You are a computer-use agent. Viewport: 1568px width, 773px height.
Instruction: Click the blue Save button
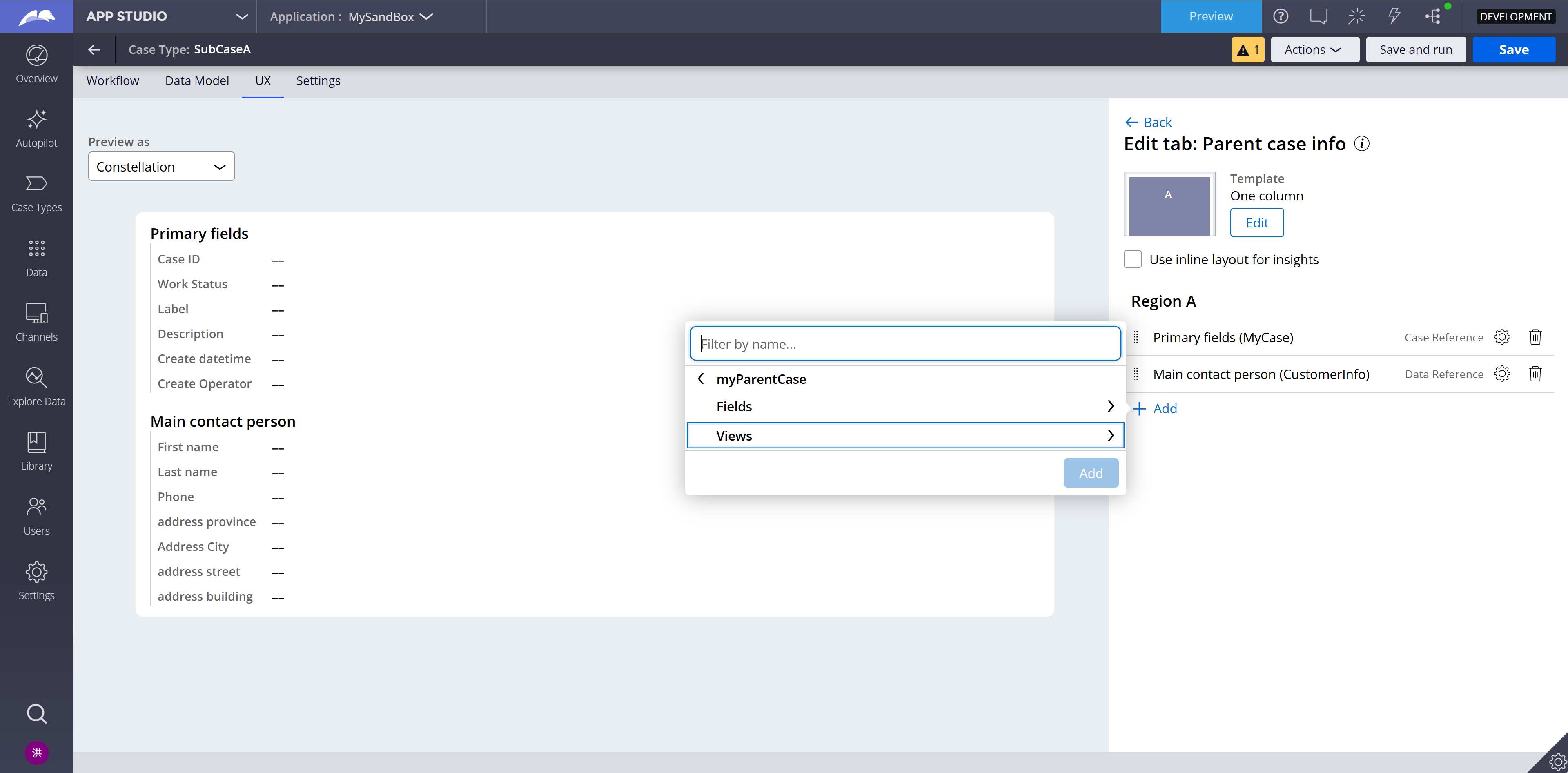[x=1514, y=50]
